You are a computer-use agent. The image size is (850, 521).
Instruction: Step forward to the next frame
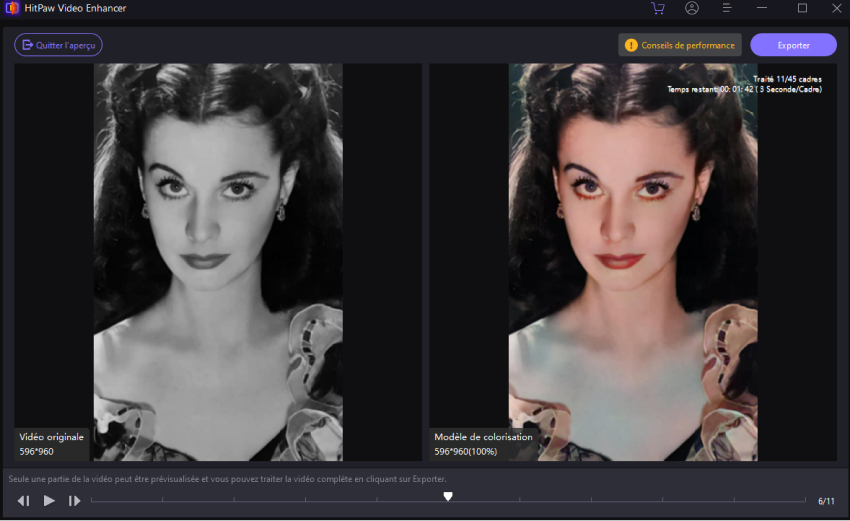click(74, 501)
